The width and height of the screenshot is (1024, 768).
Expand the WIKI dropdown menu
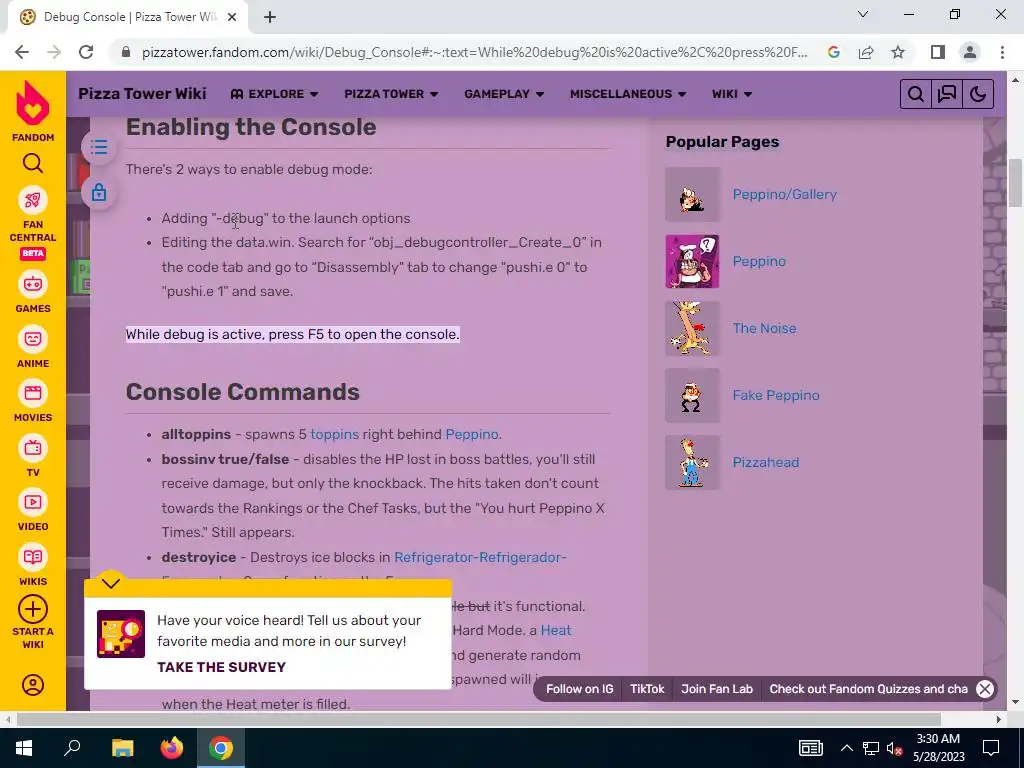tap(732, 94)
